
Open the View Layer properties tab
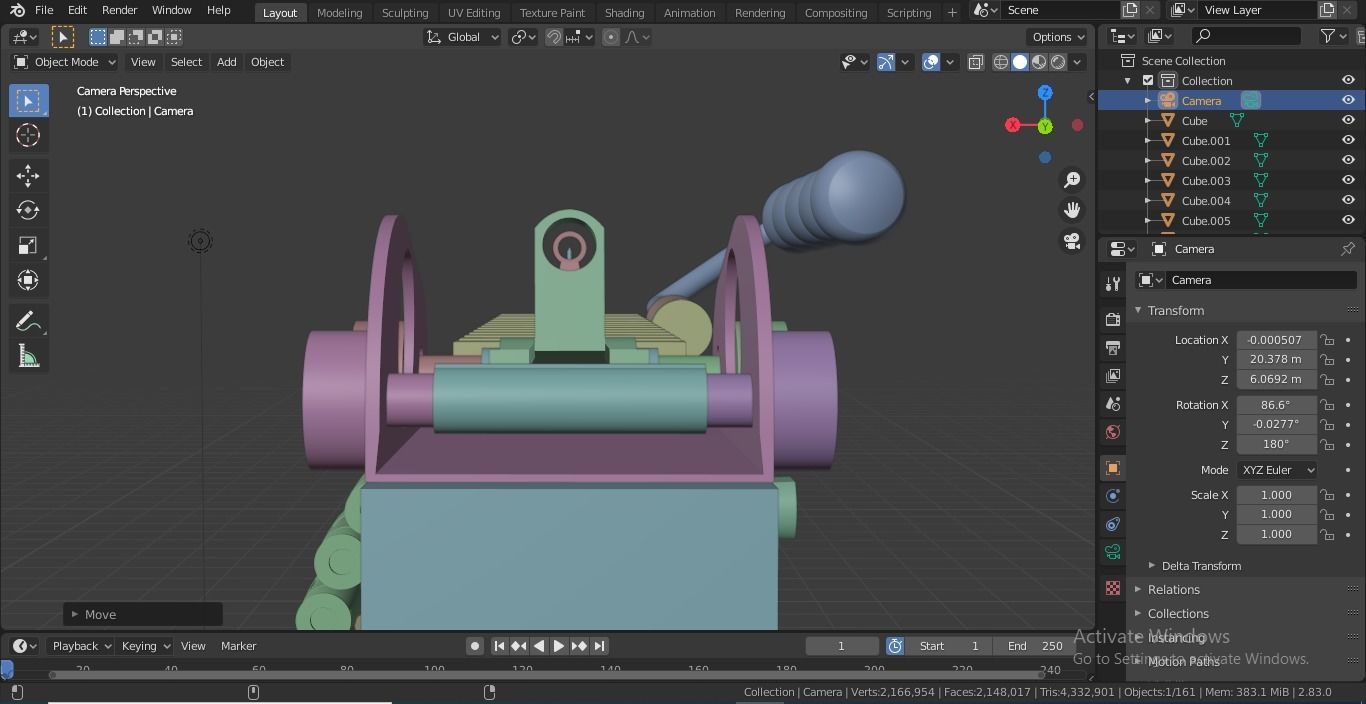coord(1113,376)
